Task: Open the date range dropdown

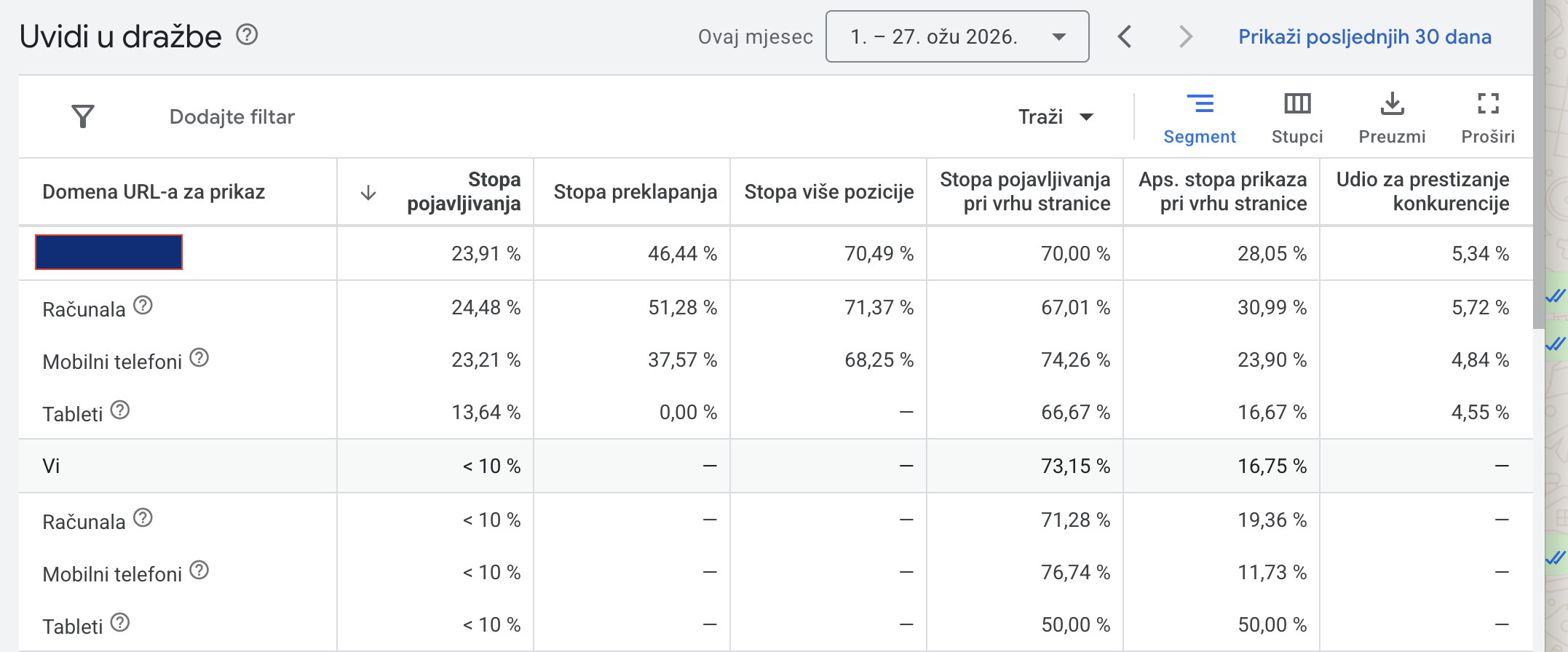Action: point(957,36)
